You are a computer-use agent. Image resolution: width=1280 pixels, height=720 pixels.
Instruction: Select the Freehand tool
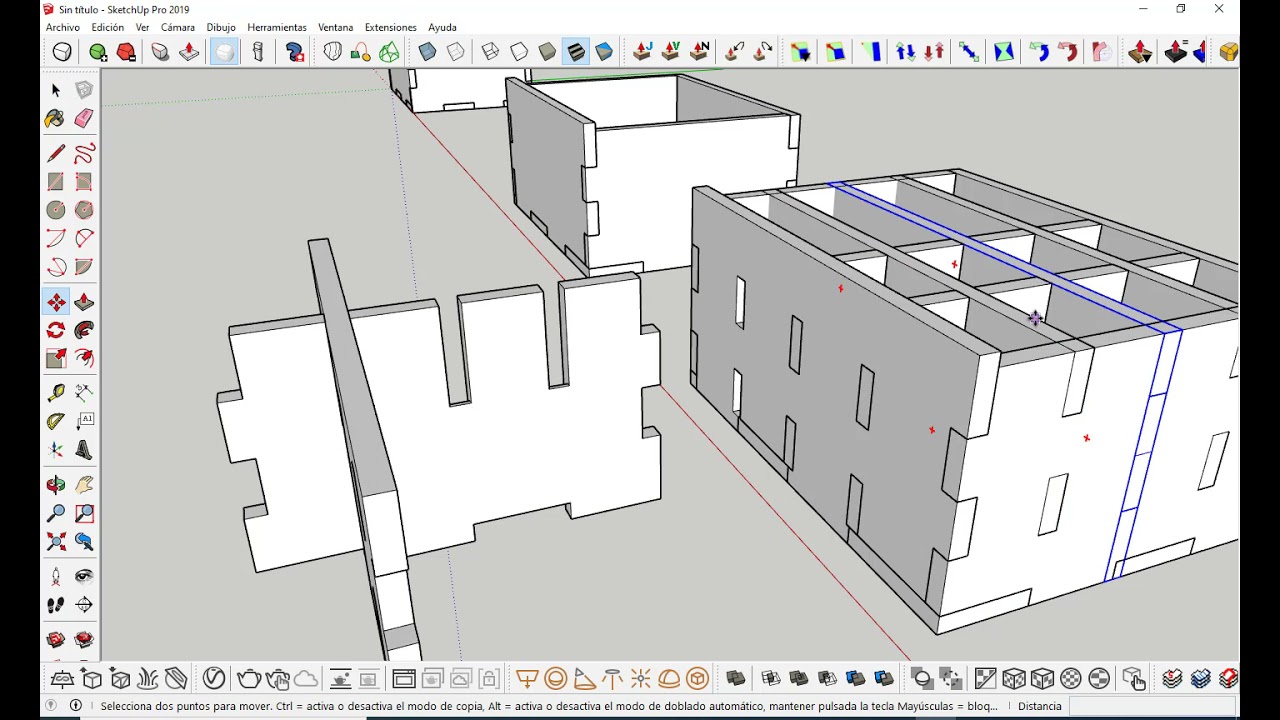click(x=84, y=153)
